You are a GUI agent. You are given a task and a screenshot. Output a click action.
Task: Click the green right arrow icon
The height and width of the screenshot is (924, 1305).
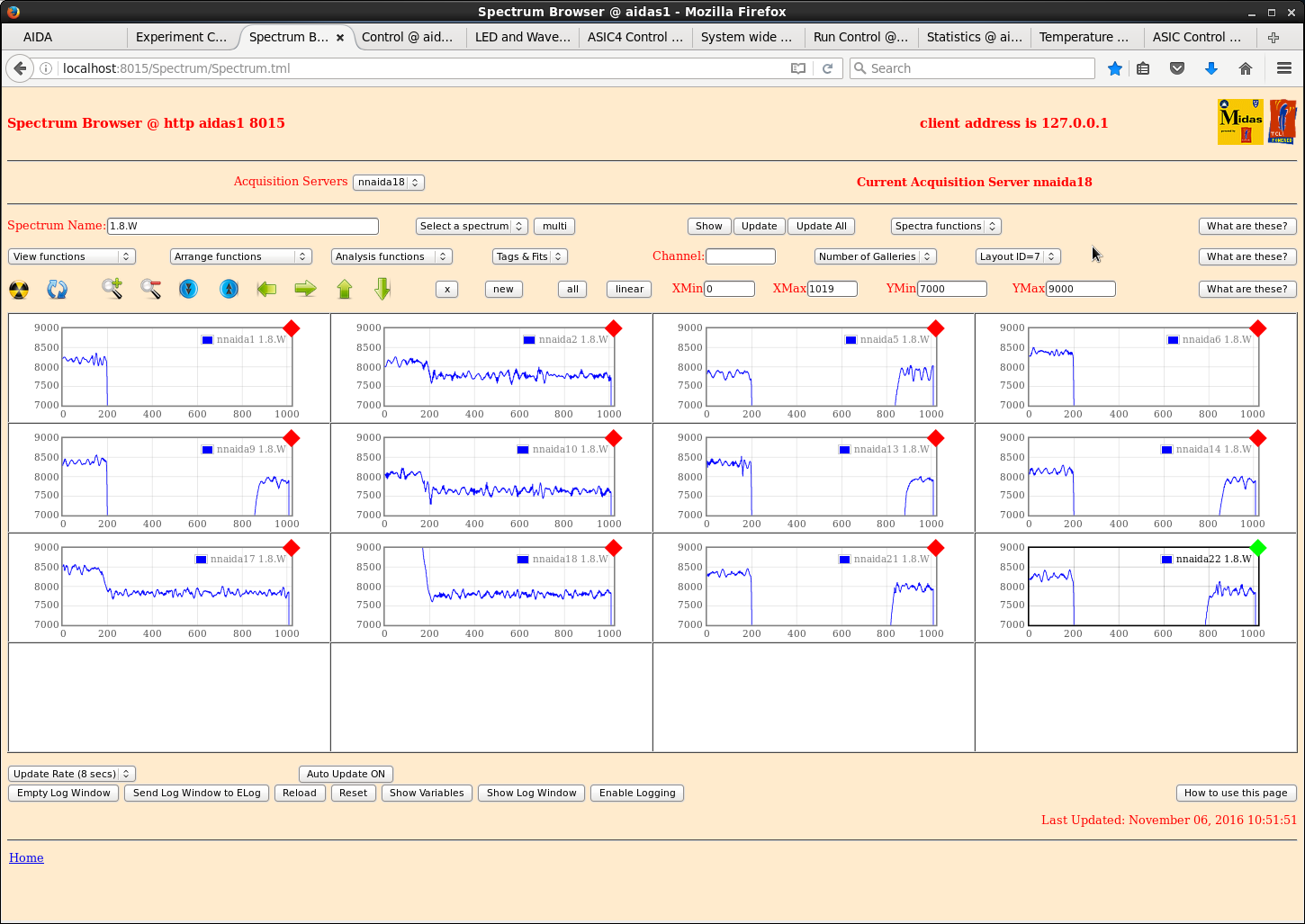[x=306, y=289]
